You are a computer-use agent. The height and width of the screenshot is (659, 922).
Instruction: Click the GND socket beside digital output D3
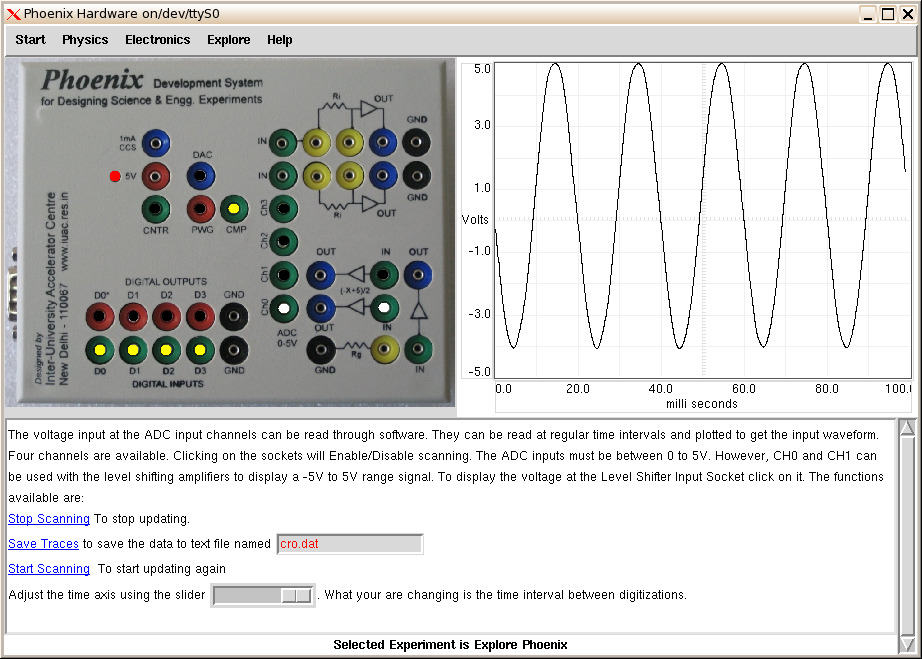click(x=234, y=317)
